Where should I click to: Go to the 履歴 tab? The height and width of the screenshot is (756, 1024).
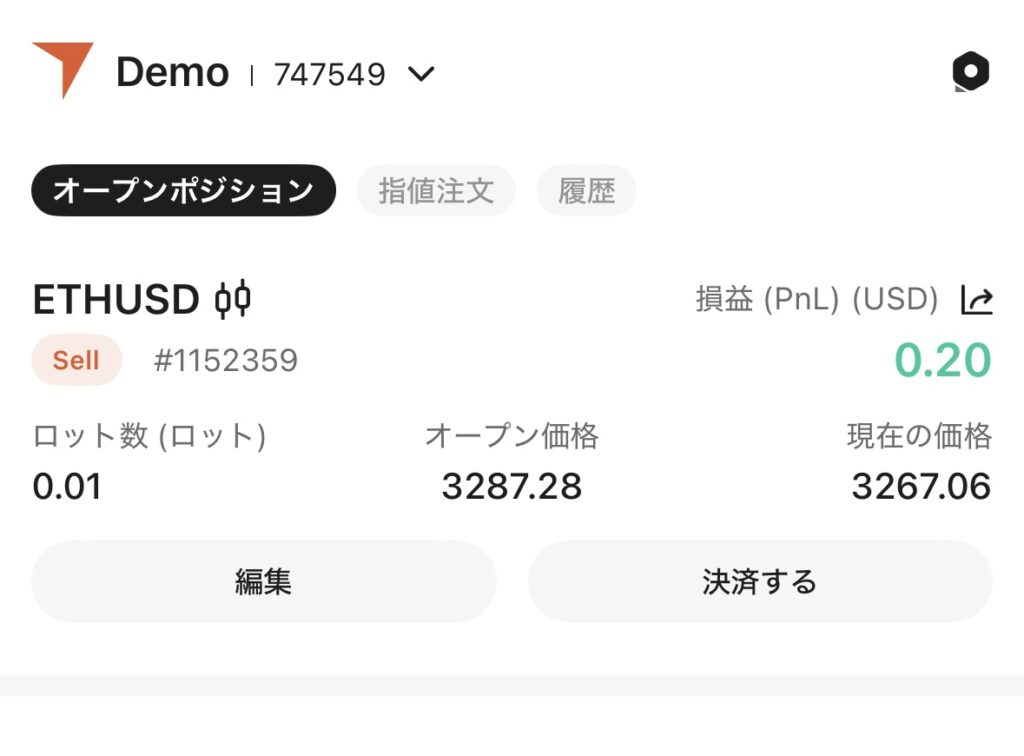[586, 190]
